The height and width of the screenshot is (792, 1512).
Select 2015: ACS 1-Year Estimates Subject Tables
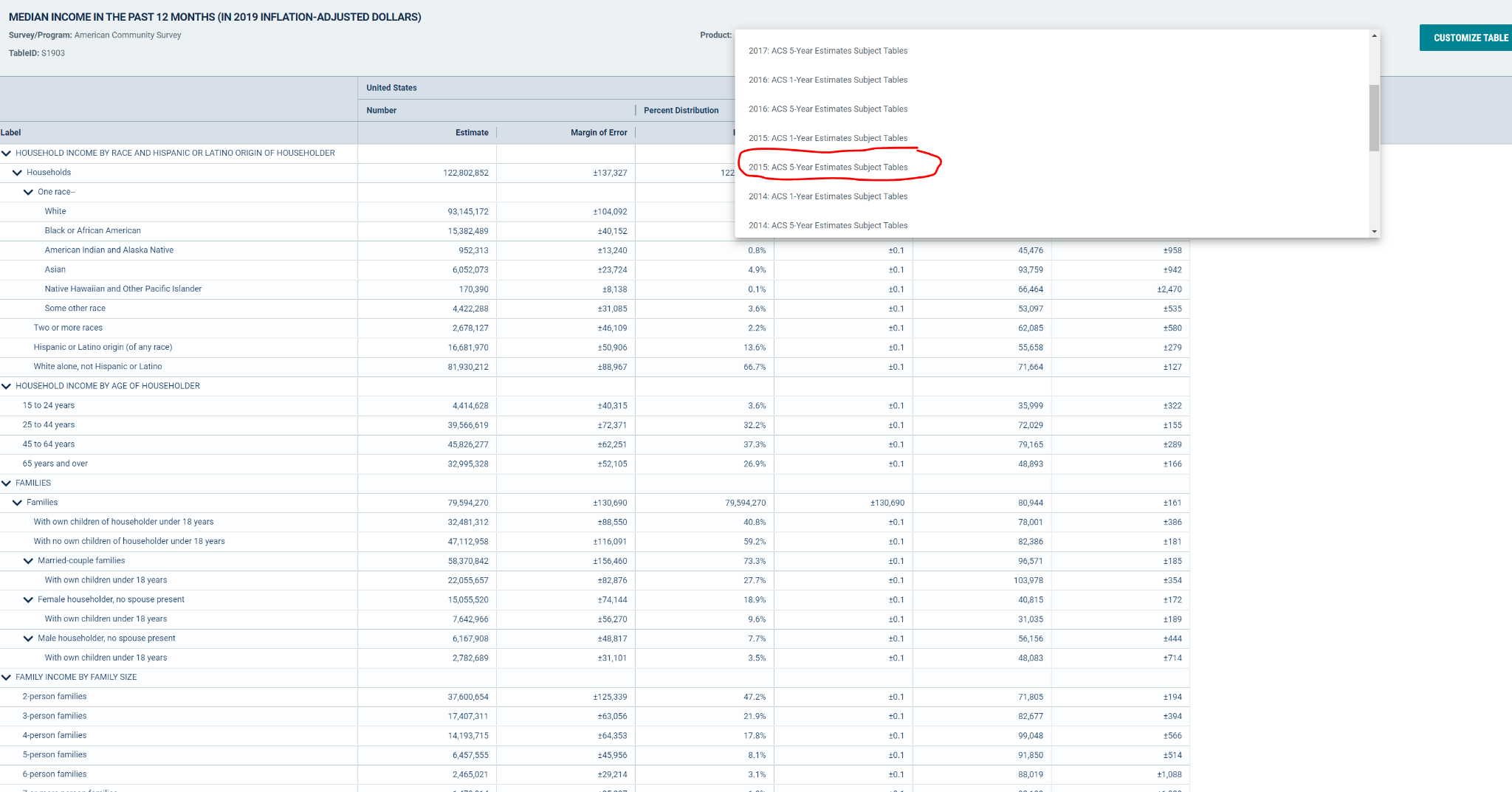pyautogui.click(x=828, y=138)
